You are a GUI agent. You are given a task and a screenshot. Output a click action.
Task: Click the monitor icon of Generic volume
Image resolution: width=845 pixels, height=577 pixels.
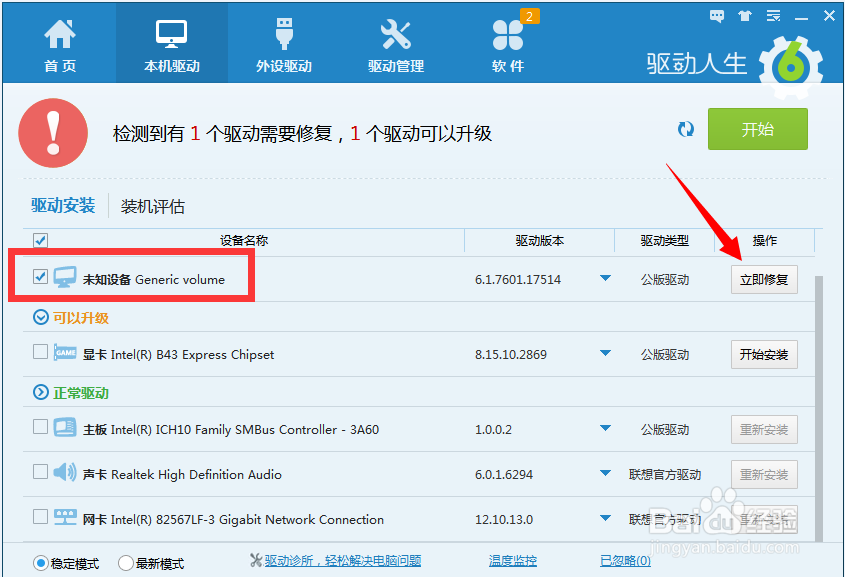[x=65, y=277]
